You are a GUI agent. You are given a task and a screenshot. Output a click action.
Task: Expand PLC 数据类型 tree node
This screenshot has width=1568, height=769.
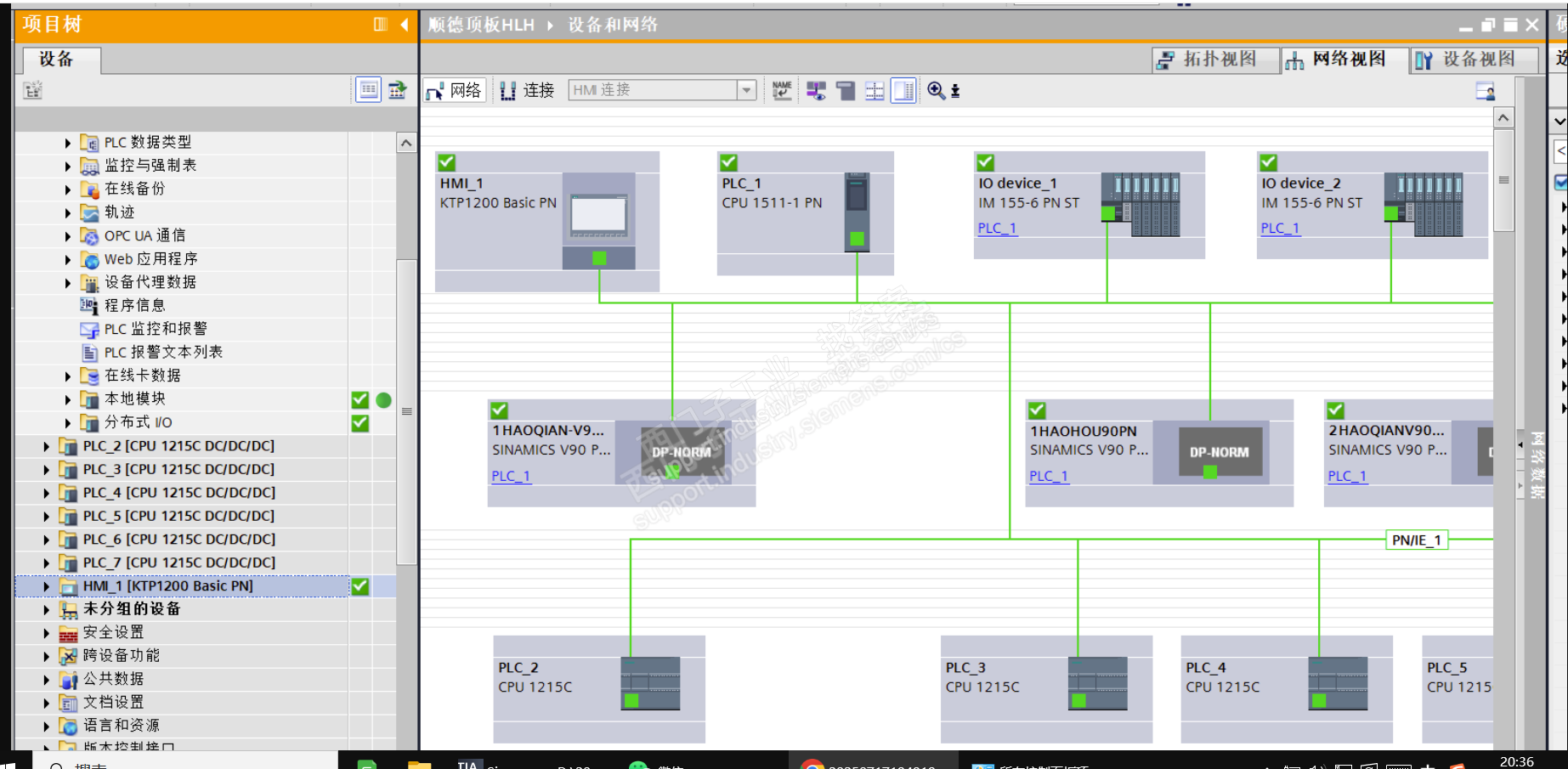pyautogui.click(x=68, y=143)
